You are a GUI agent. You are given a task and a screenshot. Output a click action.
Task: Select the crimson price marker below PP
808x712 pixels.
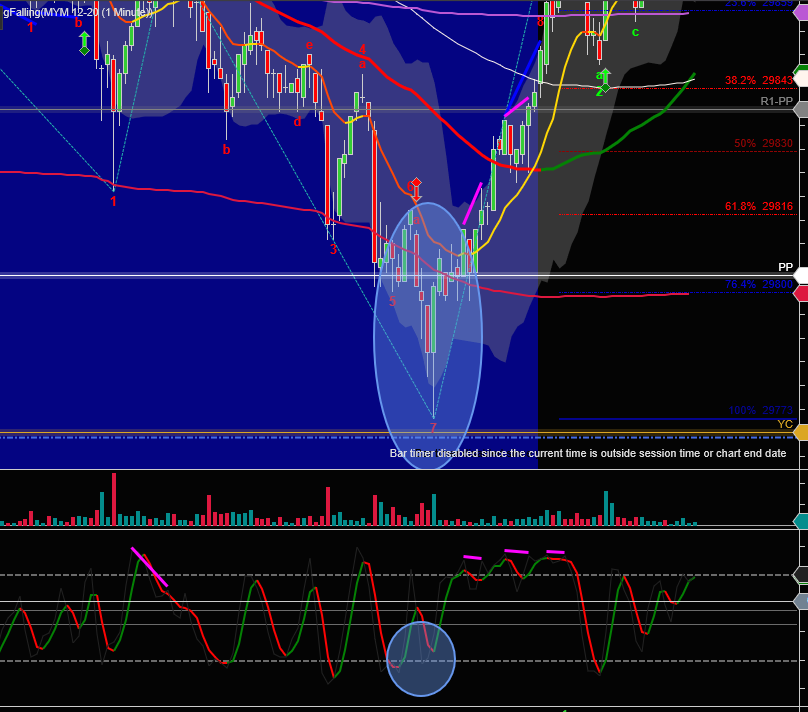[x=800, y=294]
